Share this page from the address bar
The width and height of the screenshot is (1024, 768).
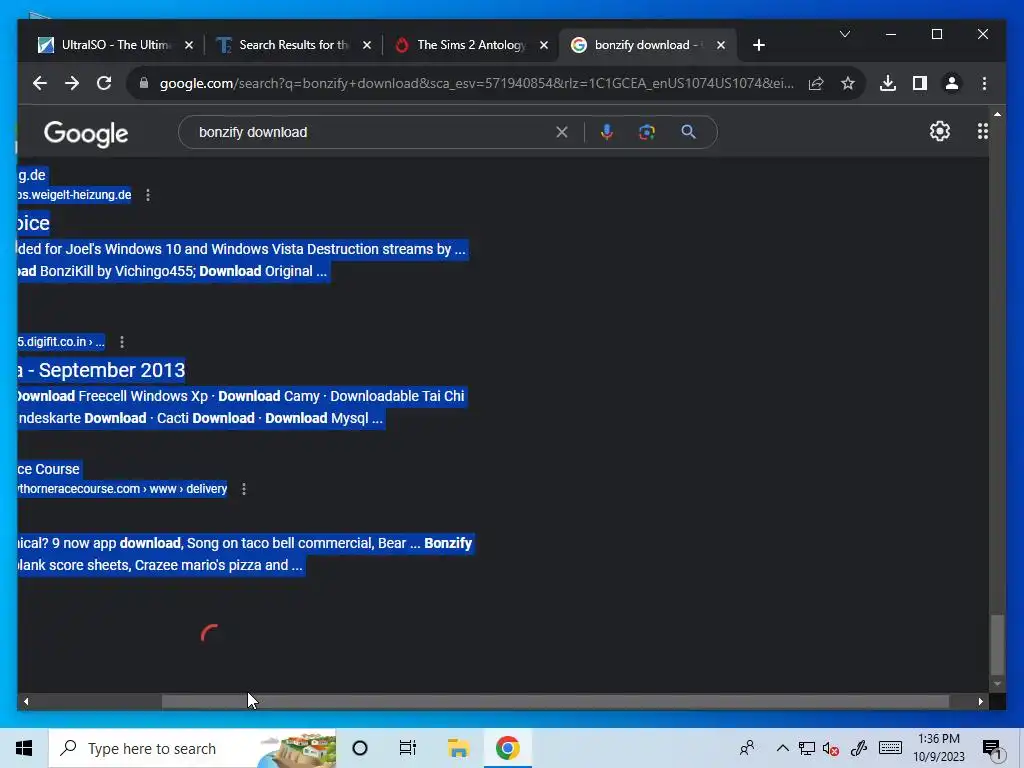click(816, 84)
